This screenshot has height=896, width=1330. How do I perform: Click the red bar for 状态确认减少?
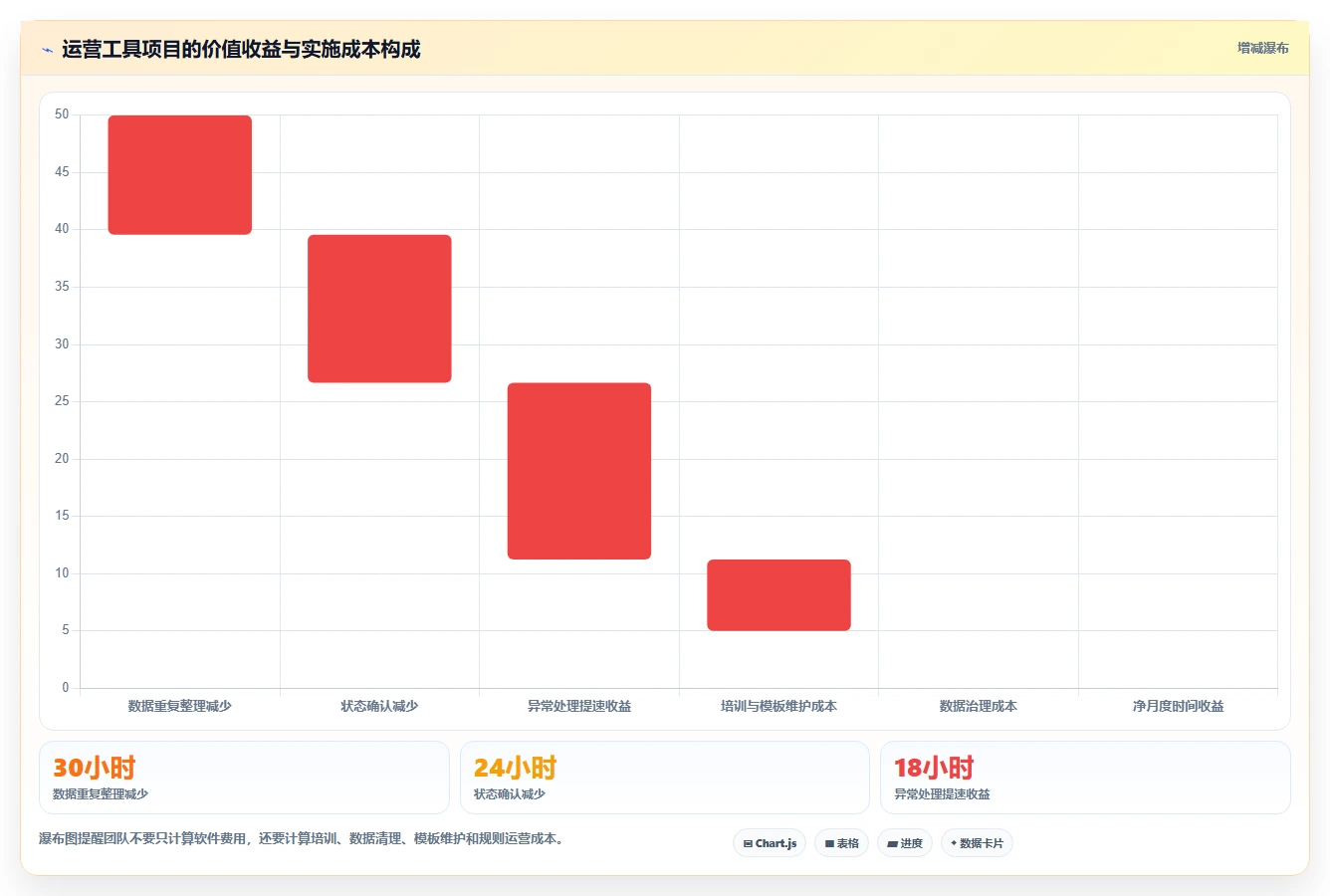(379, 309)
